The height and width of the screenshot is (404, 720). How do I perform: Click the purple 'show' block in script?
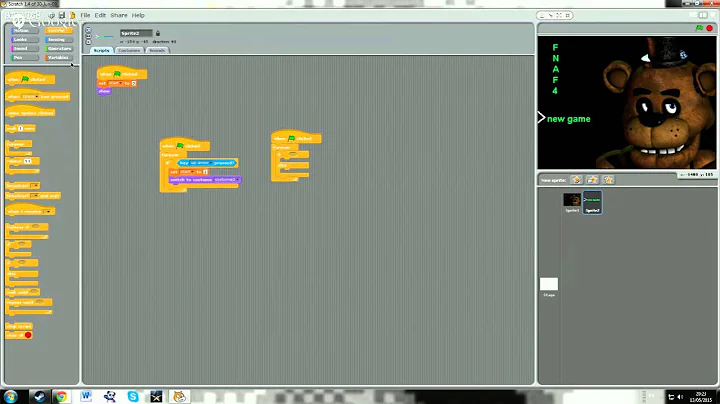(x=104, y=91)
